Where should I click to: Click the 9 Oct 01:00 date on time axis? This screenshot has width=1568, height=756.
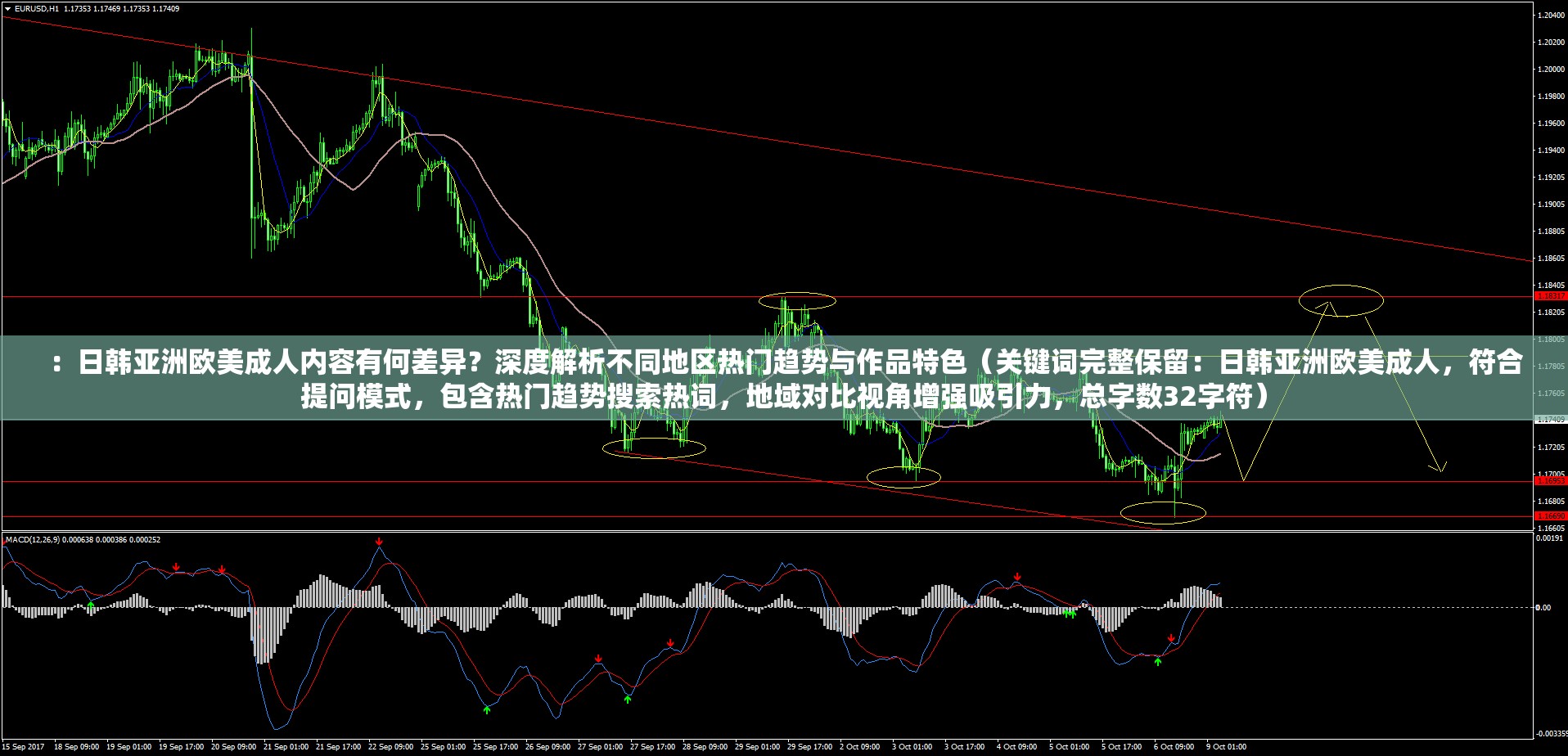click(1226, 746)
